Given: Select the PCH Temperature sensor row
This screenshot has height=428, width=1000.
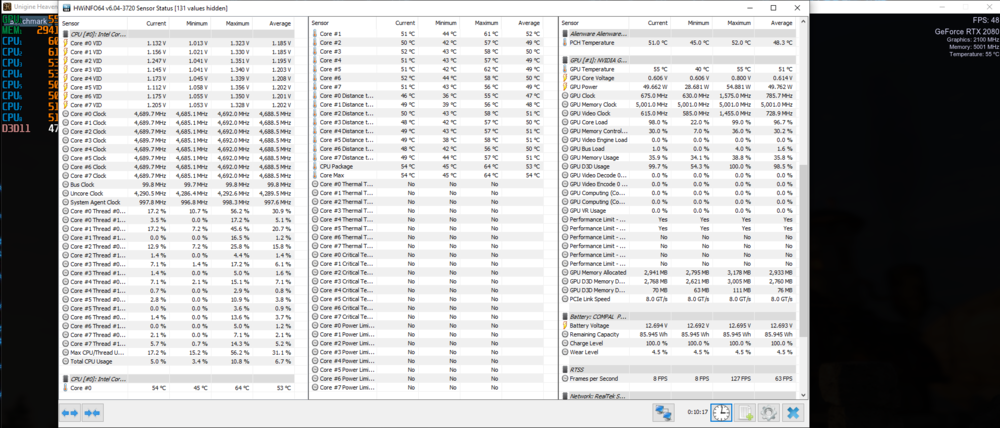Looking at the screenshot, I should 600,43.
